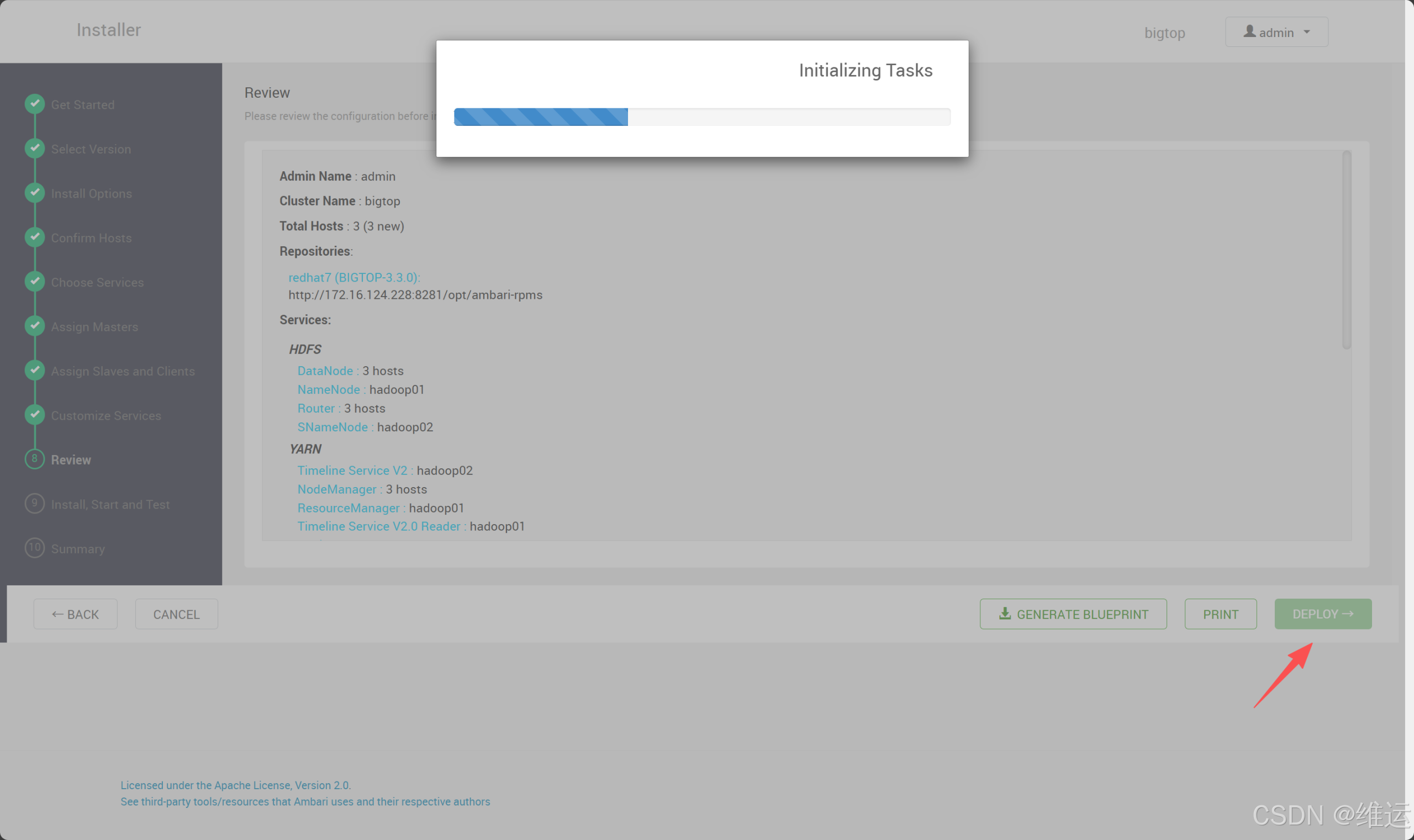
Task: Open the redhat7 BIGTOP-3.3.0 repository link
Action: point(355,277)
